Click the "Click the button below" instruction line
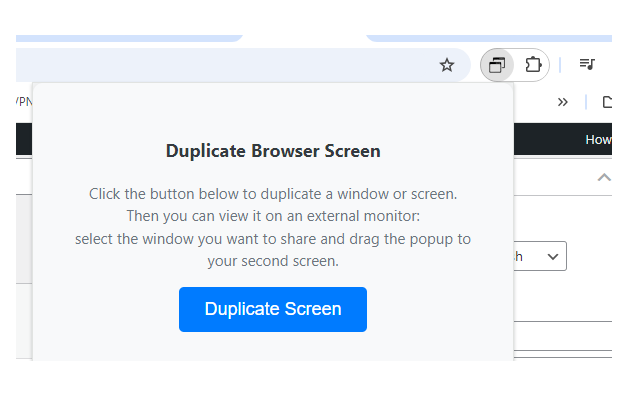 tap(273, 193)
